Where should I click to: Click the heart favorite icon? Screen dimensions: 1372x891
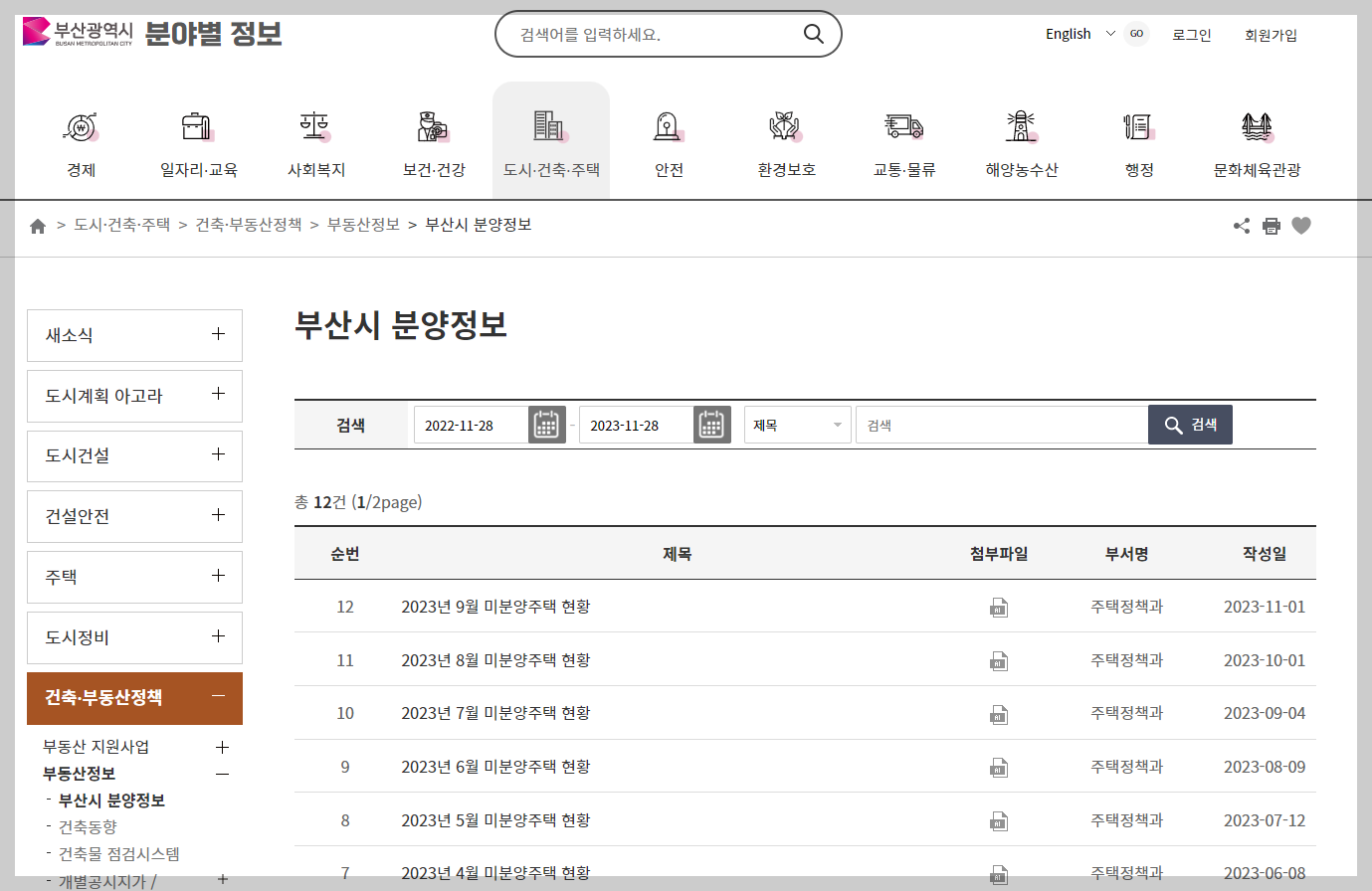coord(1301,226)
